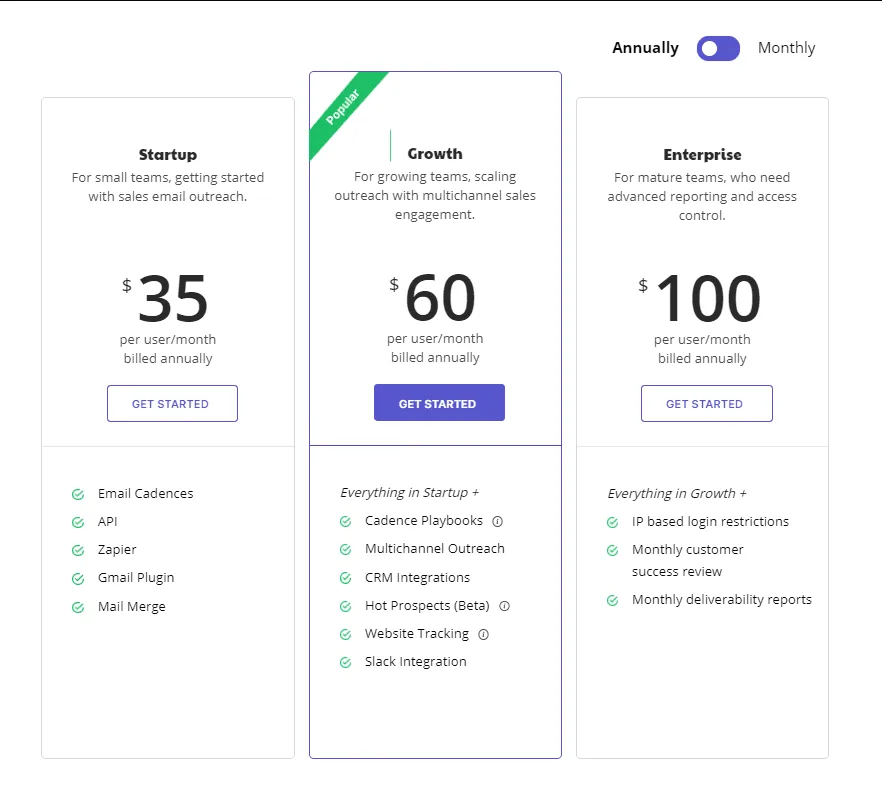
Task: Click checkmark icon next to Gmail Plugin
Action: click(78, 578)
